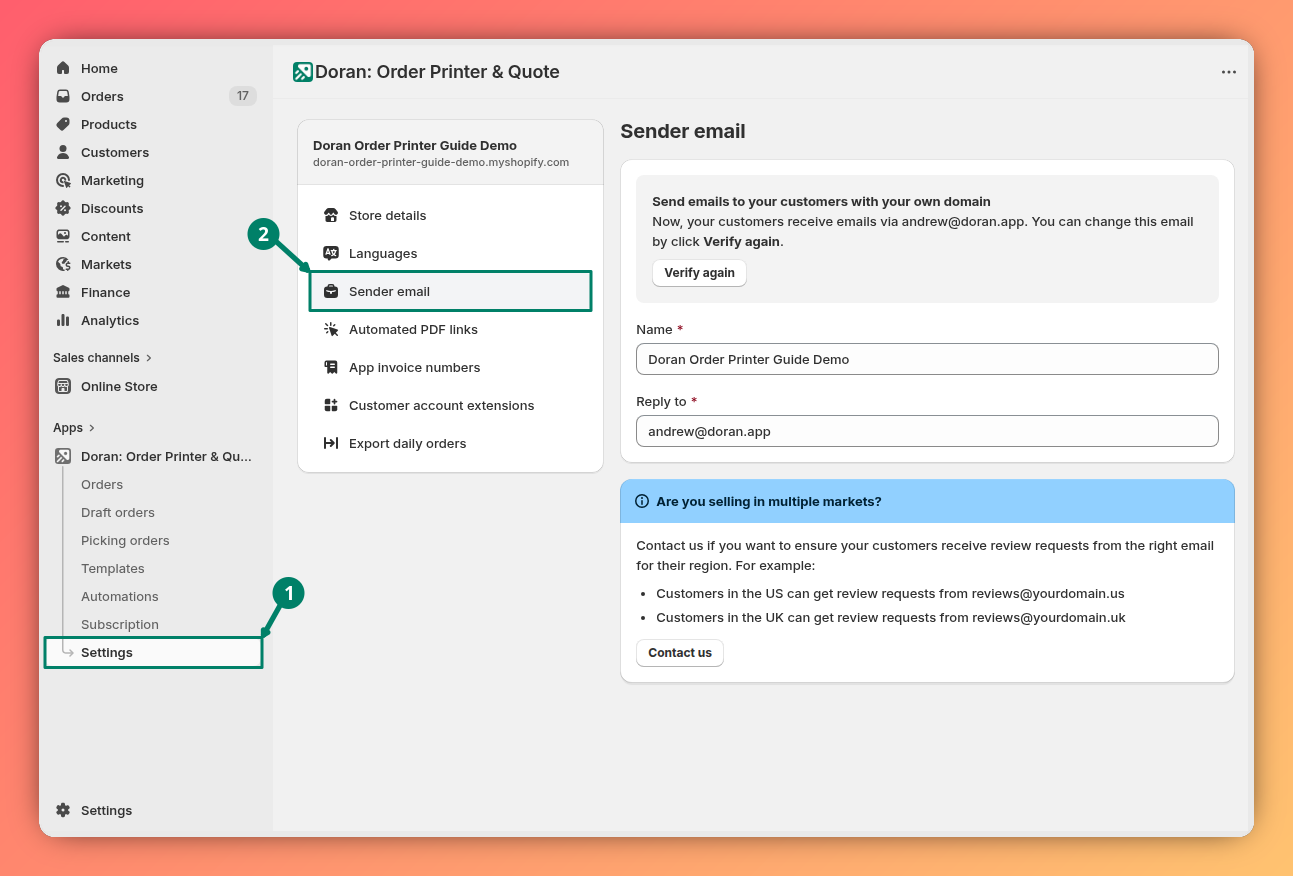
Task: Click the Name input field
Action: click(x=927, y=359)
